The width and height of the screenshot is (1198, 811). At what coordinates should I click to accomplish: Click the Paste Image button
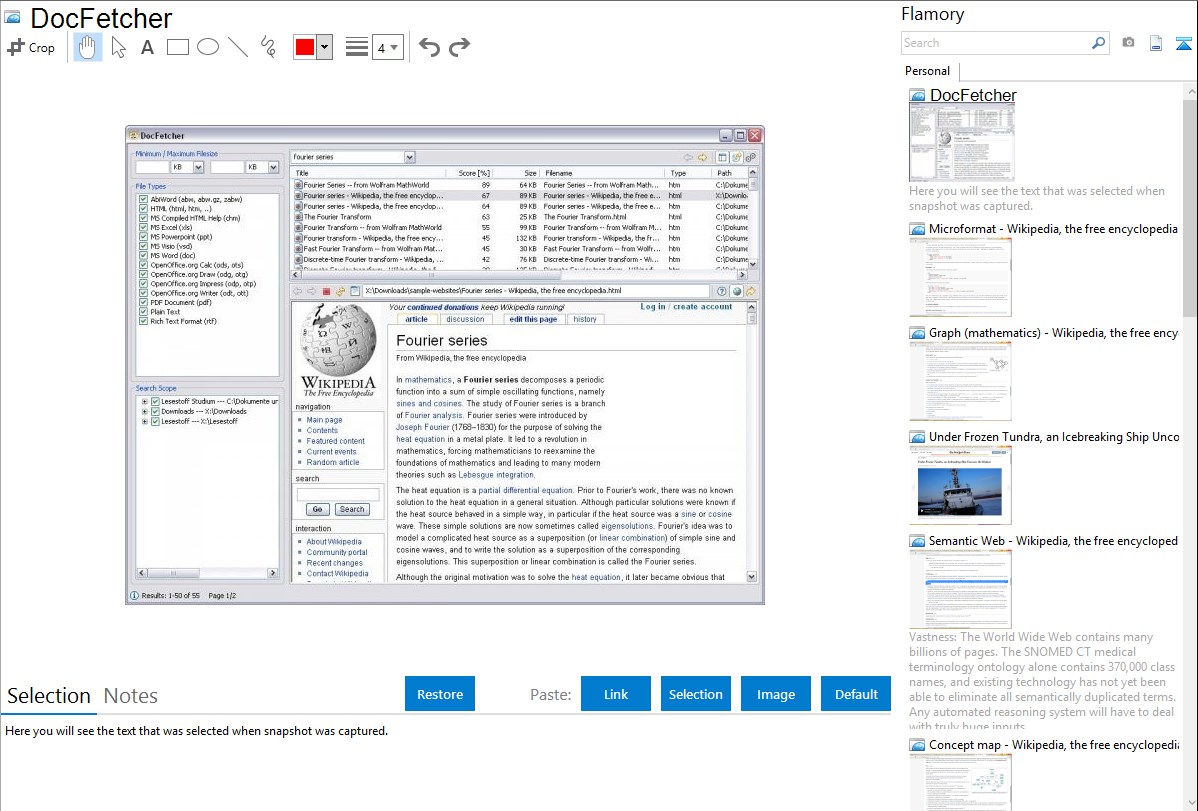(776, 694)
